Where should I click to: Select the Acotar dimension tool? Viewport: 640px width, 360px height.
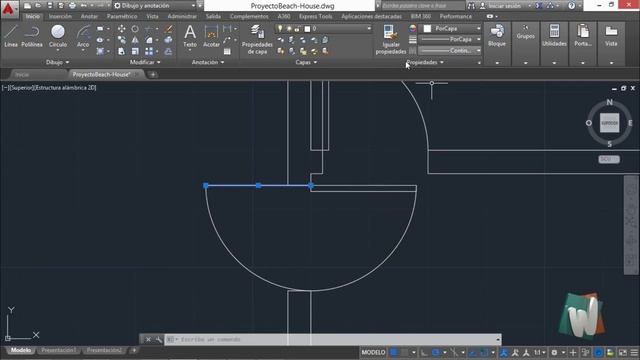[x=211, y=36]
